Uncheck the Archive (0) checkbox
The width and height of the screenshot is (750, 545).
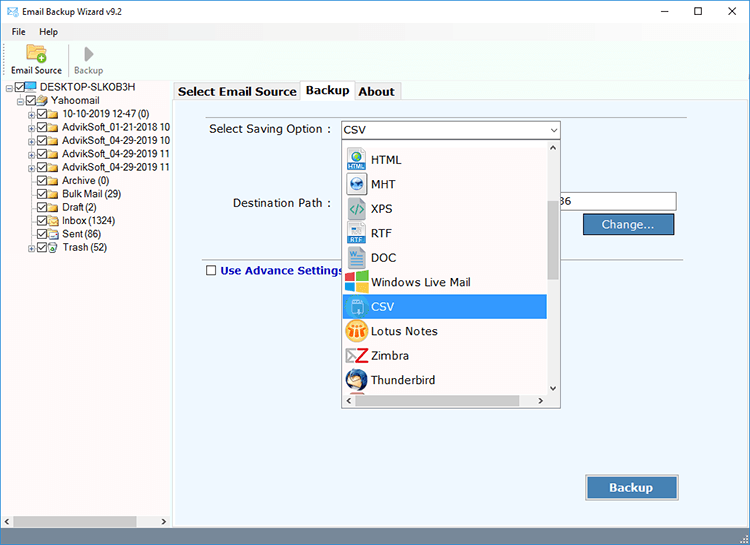tap(42, 180)
